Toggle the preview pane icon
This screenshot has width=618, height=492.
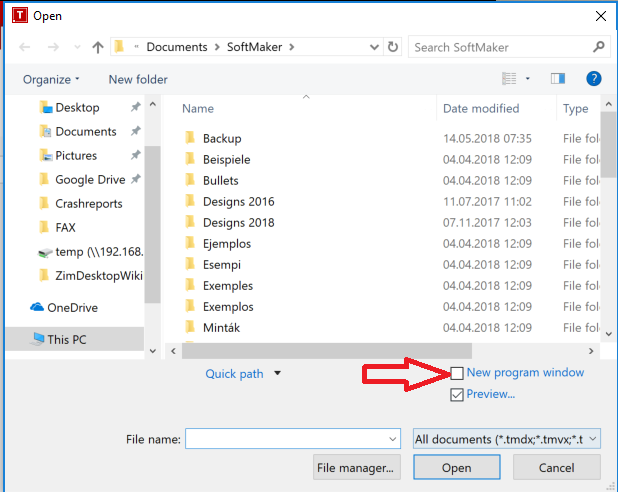click(559, 79)
